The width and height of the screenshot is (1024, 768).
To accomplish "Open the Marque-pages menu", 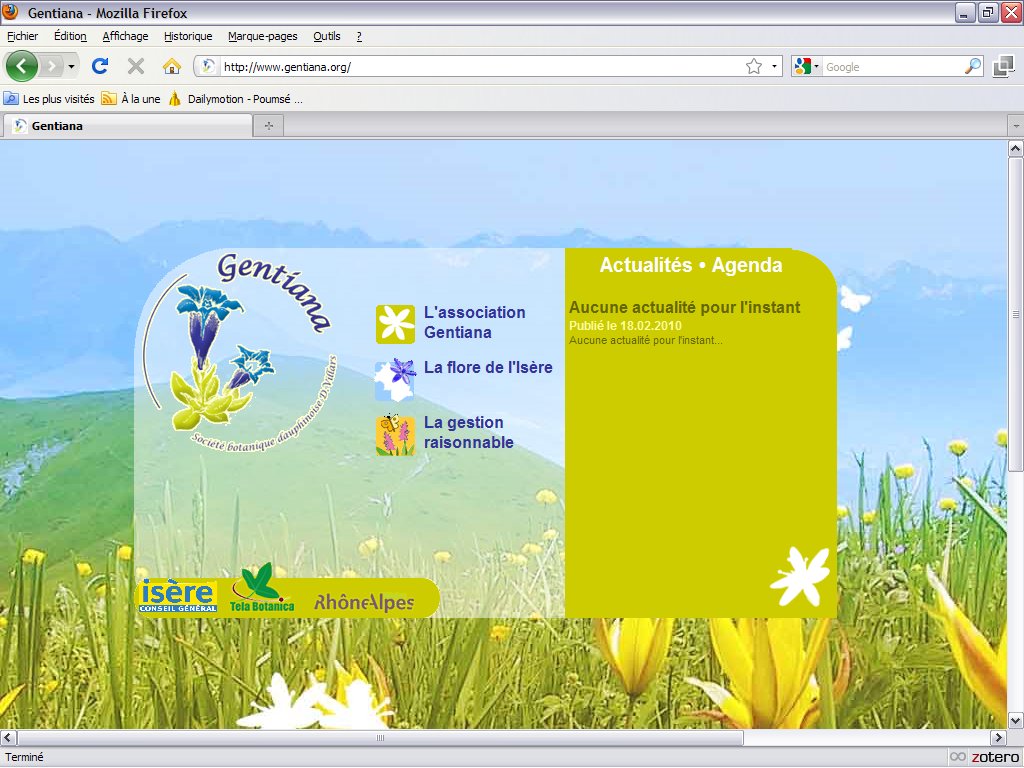I will (262, 36).
